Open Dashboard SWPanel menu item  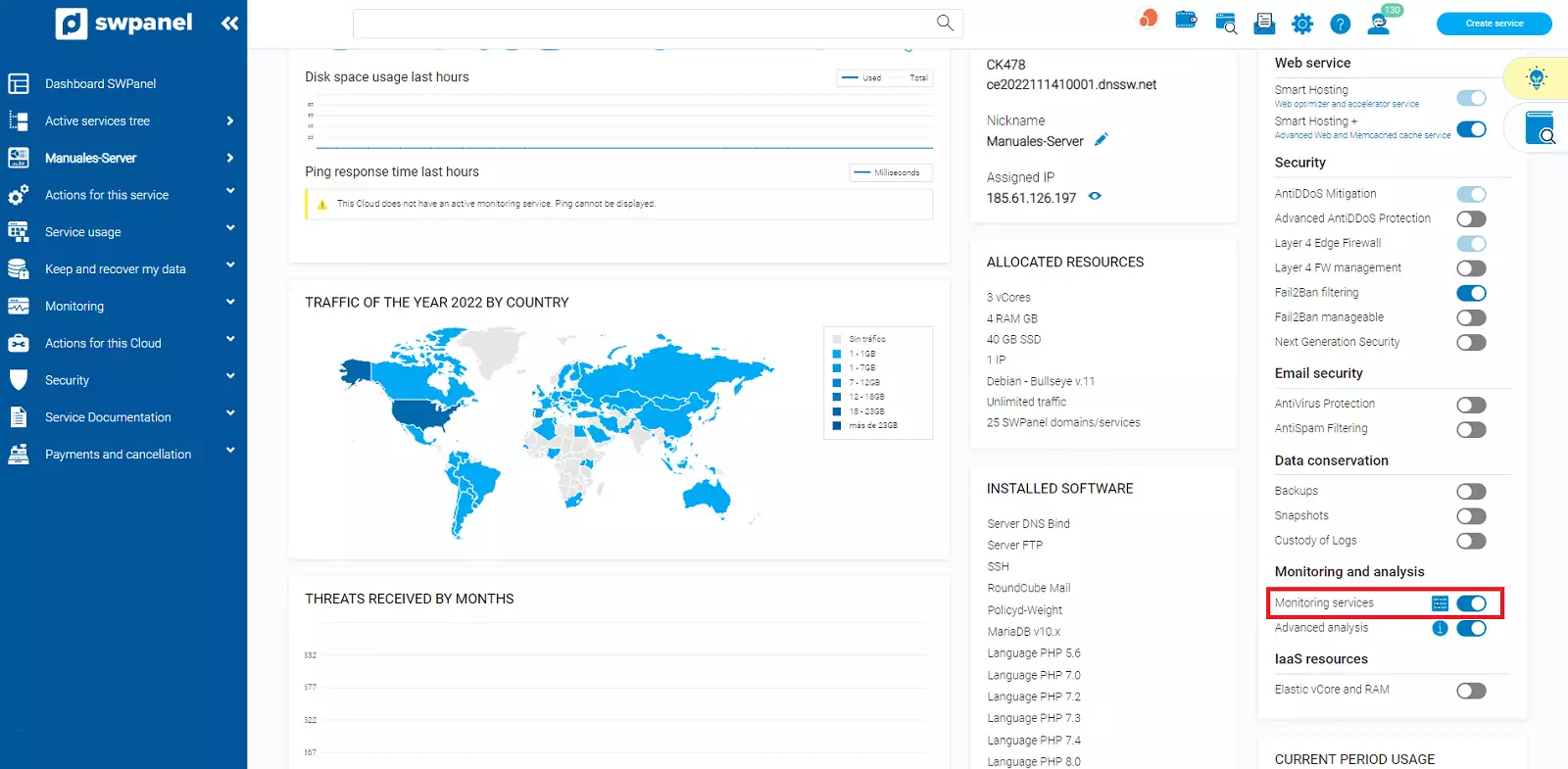(100, 84)
